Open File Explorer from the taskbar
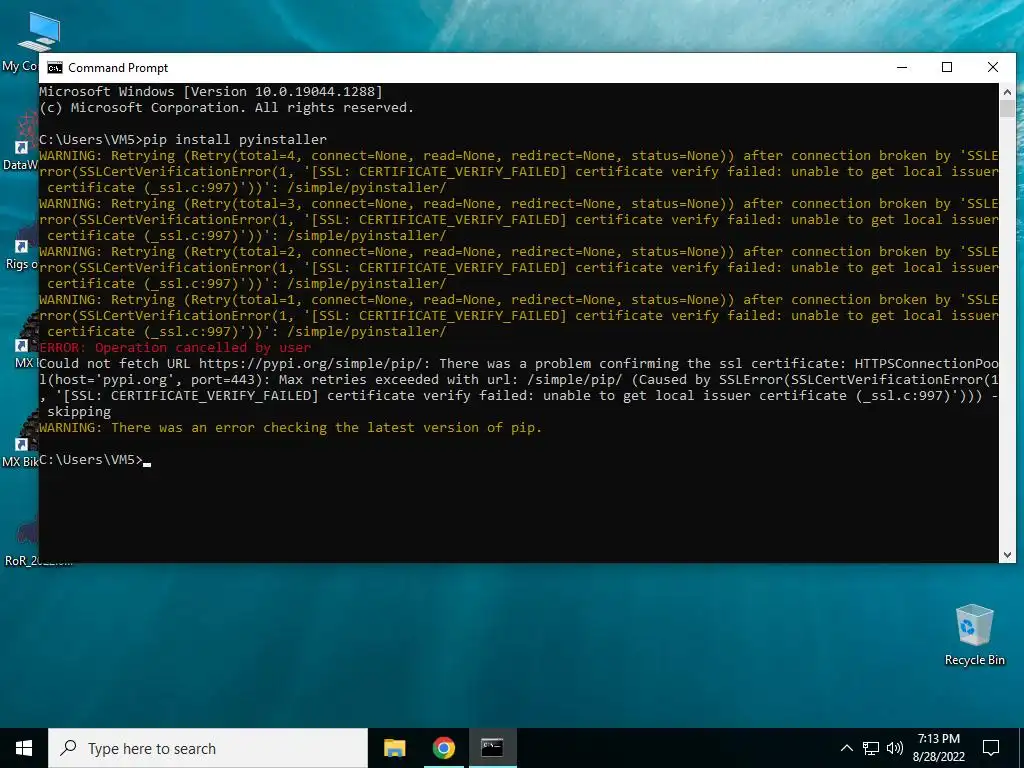 tap(394, 748)
